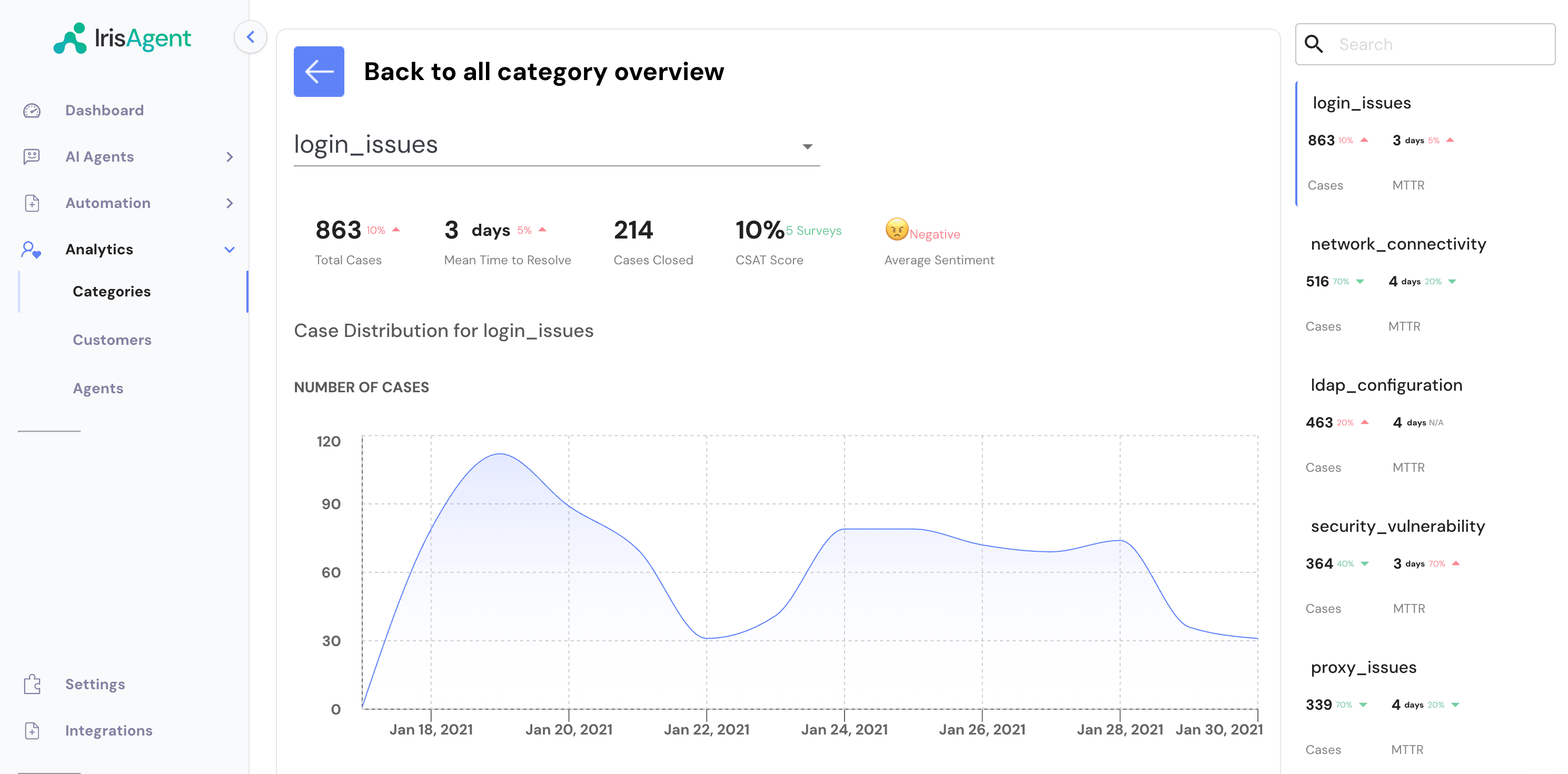Collapse sidebar with the chevron button

(x=250, y=37)
